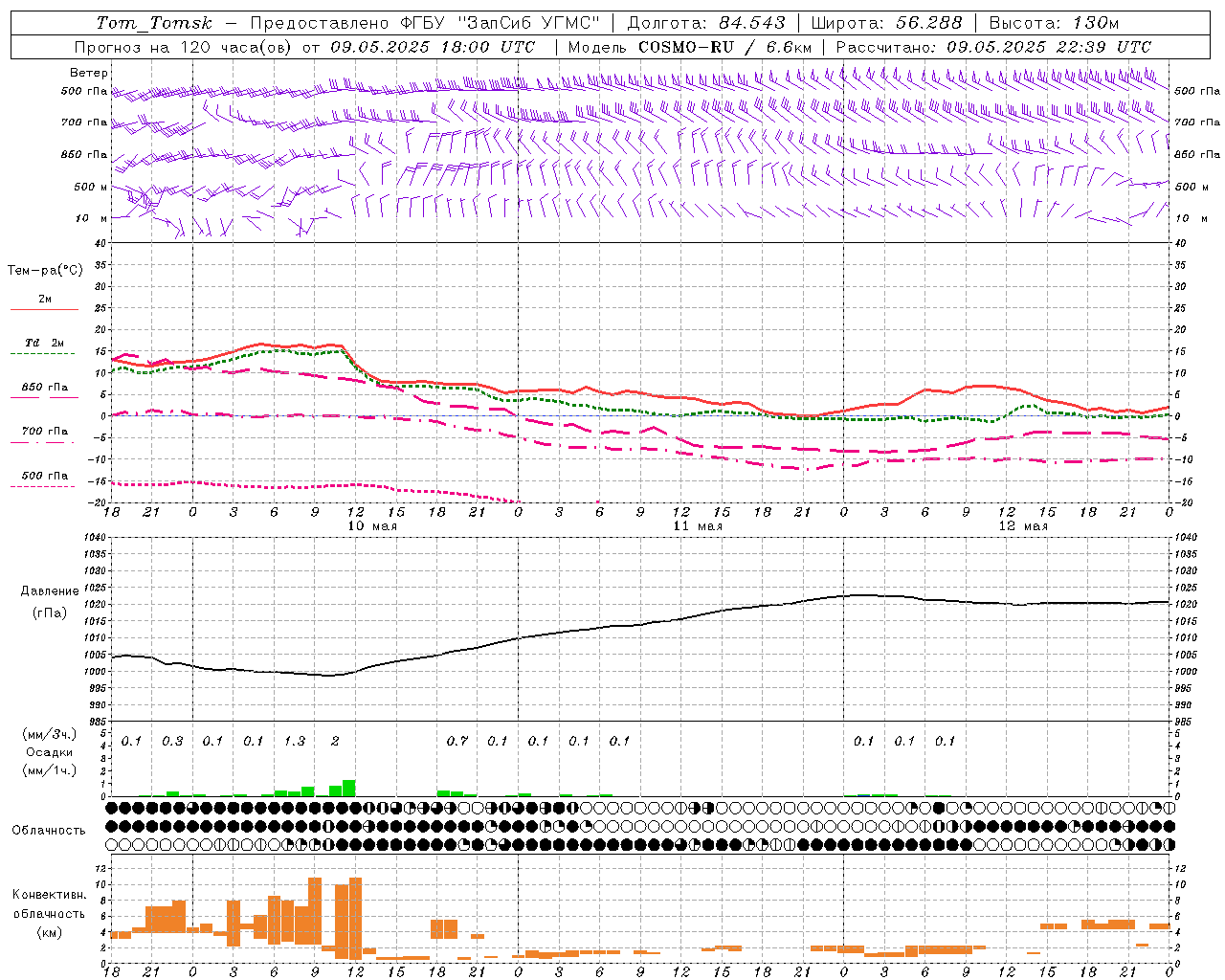Click the "500 гПа" temperature legend entry
1225x980 pixels.
tap(45, 476)
